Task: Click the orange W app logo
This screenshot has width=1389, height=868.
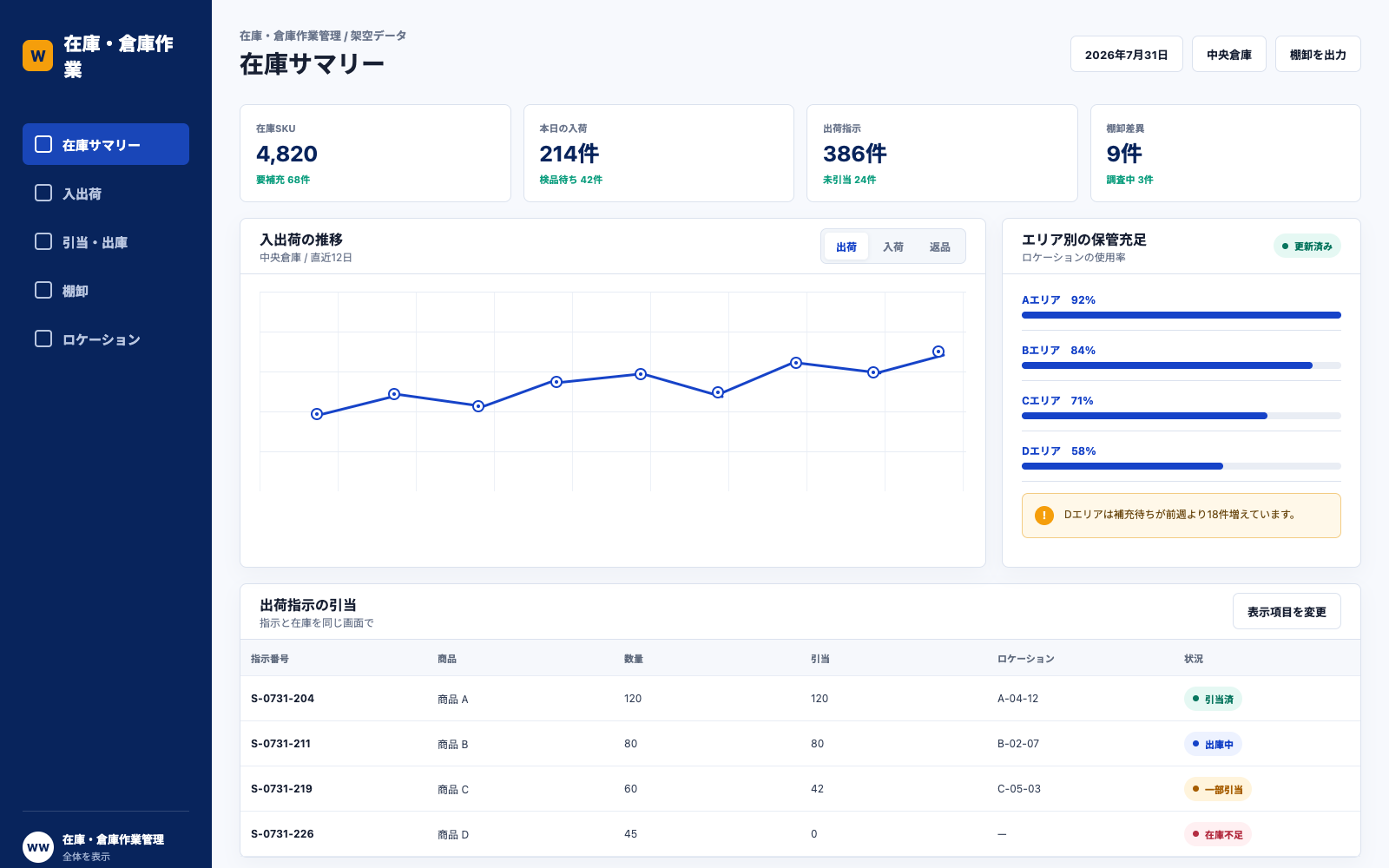Action: (37, 56)
